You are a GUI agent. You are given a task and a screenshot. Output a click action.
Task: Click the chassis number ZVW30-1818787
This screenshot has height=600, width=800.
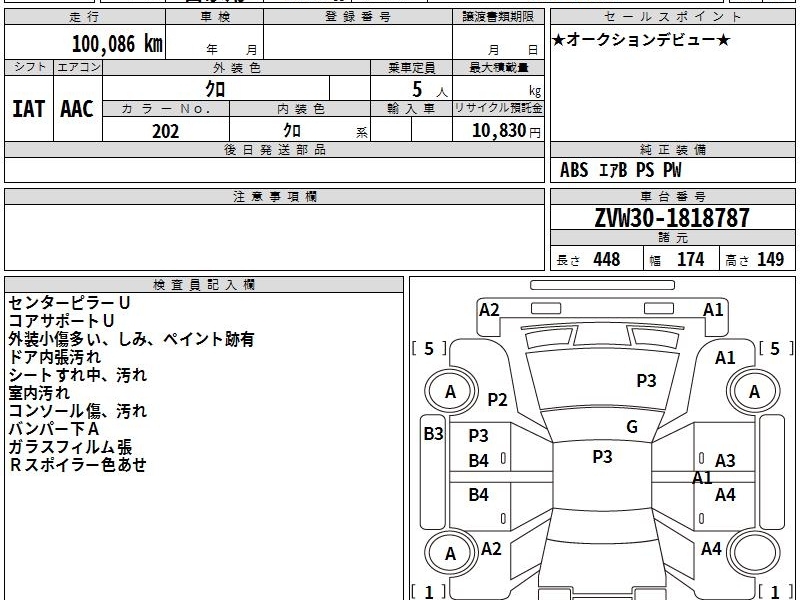672,218
